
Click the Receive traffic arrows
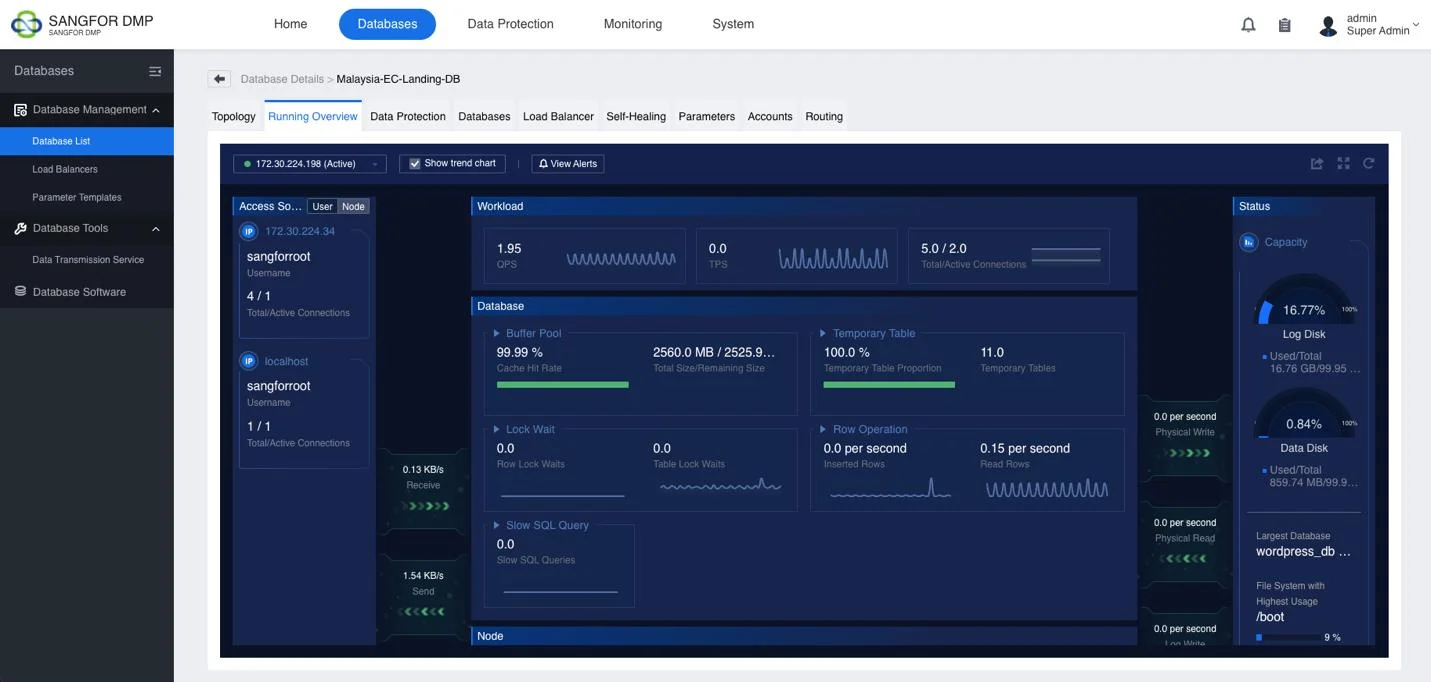click(424, 506)
